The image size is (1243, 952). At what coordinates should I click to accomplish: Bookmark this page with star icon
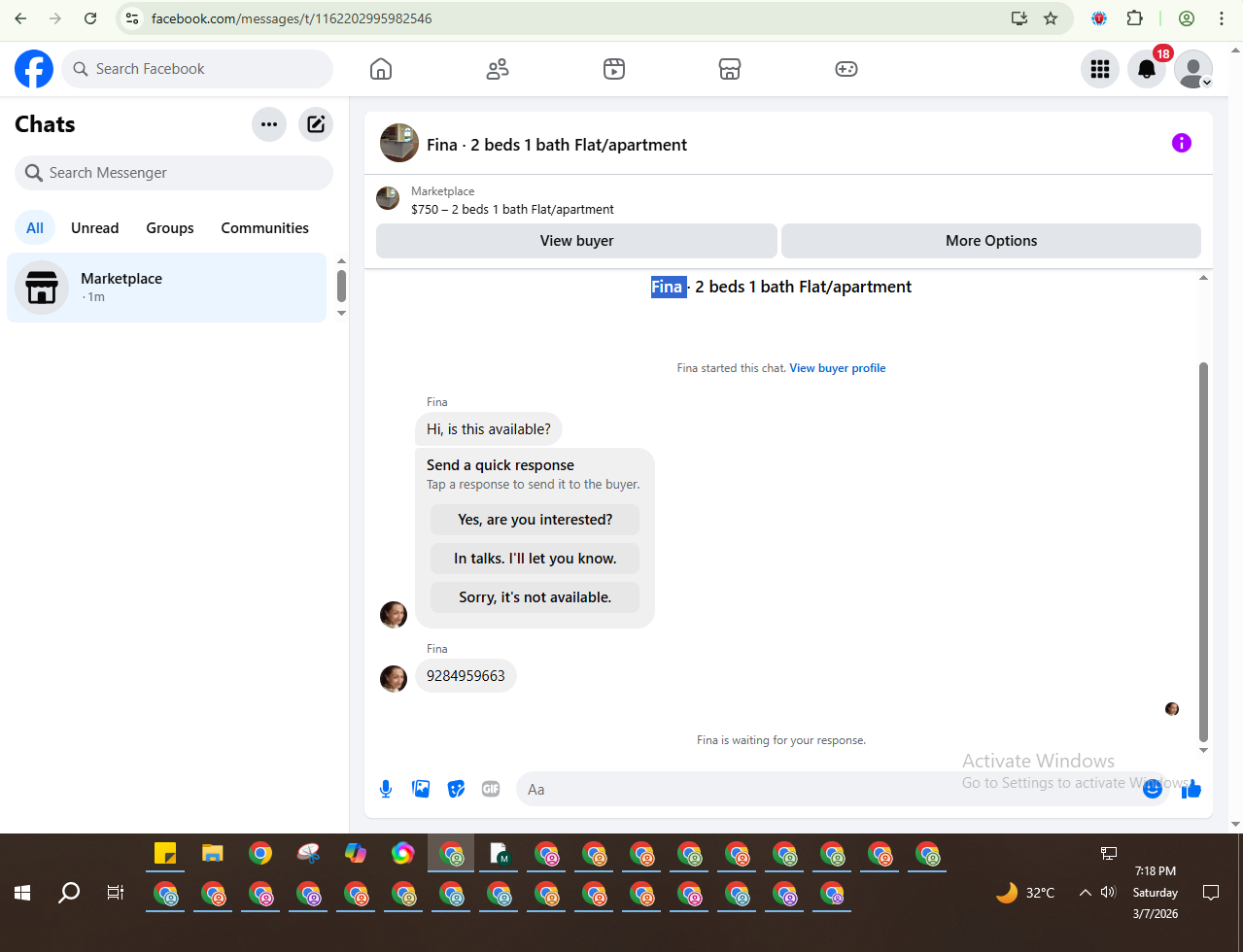pyautogui.click(x=1051, y=18)
